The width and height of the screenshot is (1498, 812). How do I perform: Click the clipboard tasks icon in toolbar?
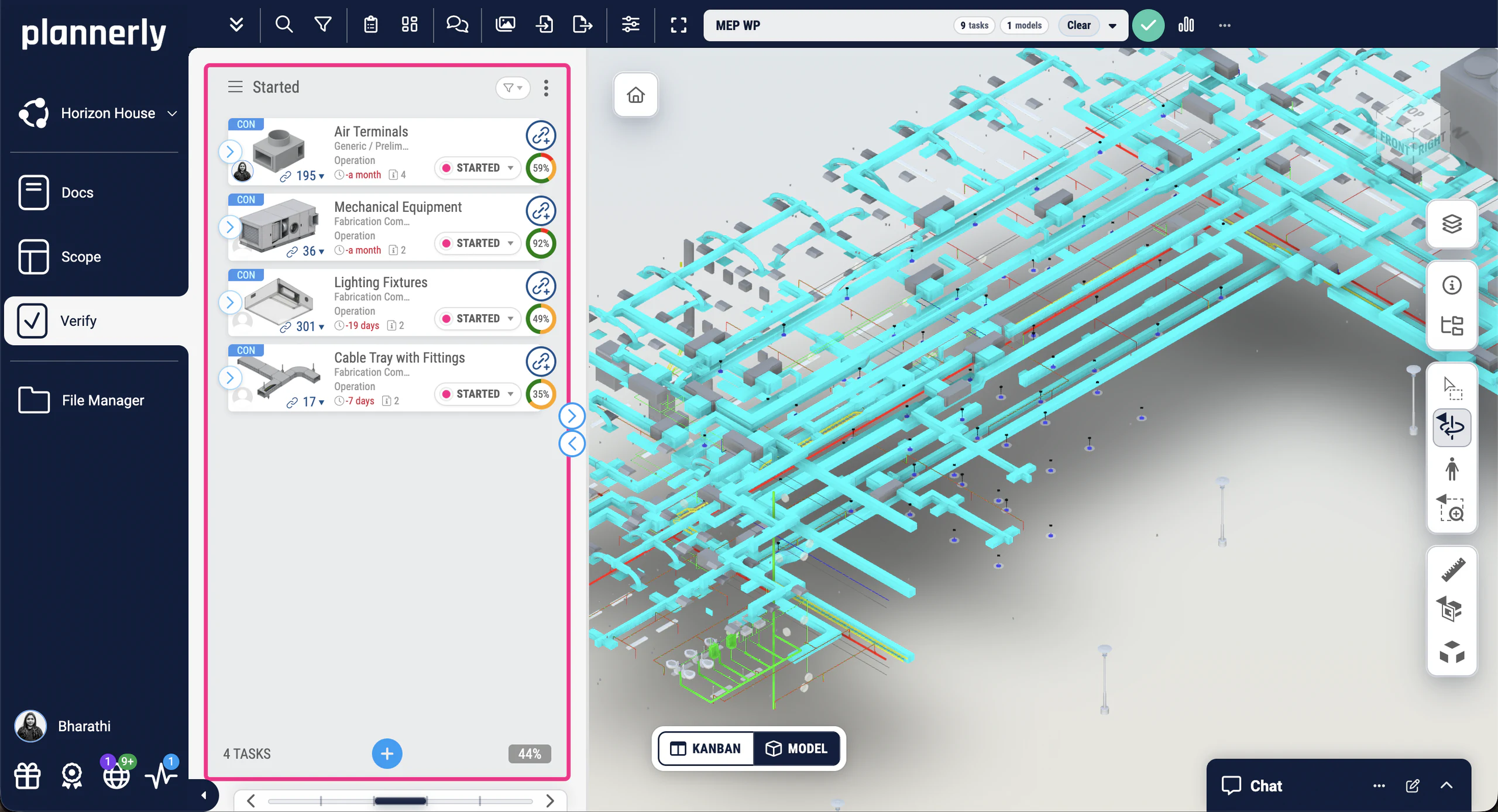click(x=371, y=25)
